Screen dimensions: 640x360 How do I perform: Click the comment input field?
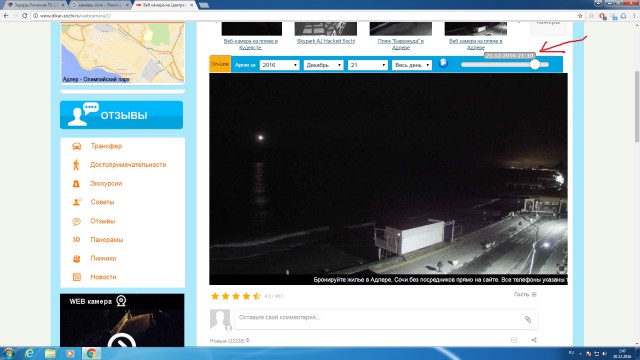click(x=386, y=319)
